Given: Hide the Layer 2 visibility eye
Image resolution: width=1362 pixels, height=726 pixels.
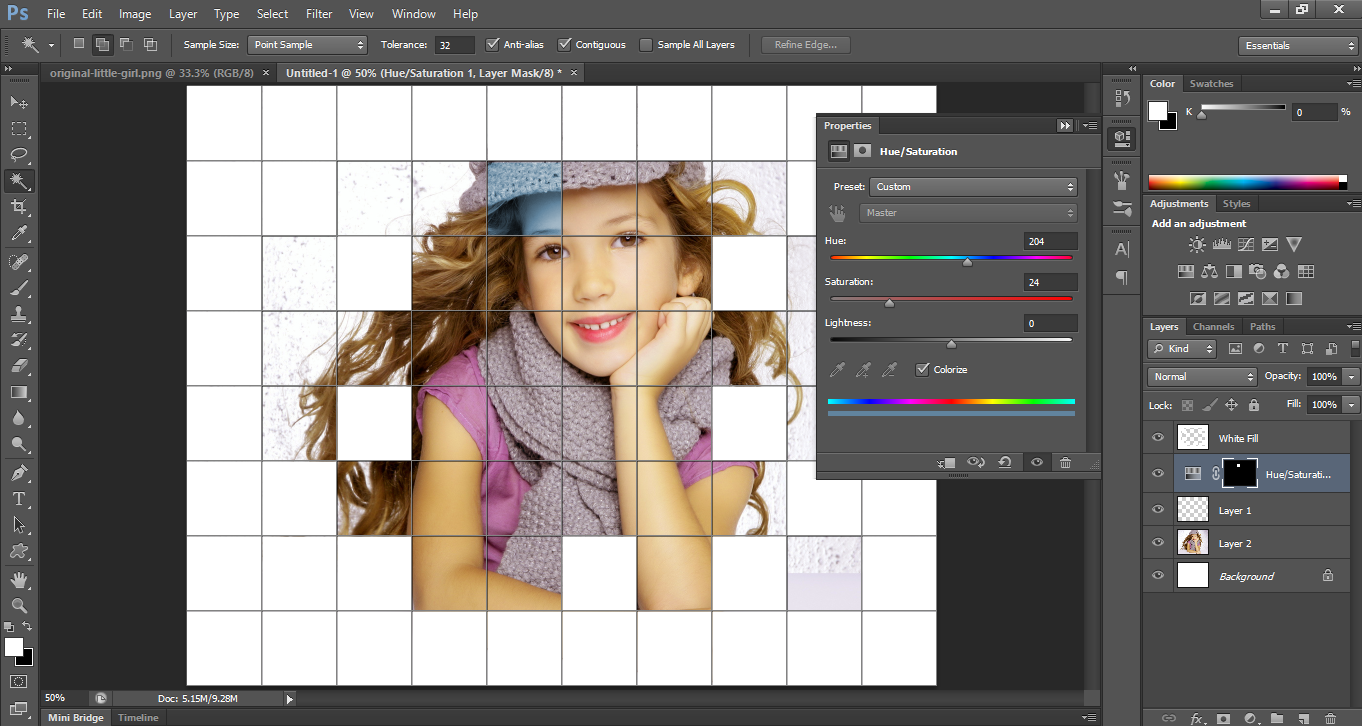Looking at the screenshot, I should 1157,542.
